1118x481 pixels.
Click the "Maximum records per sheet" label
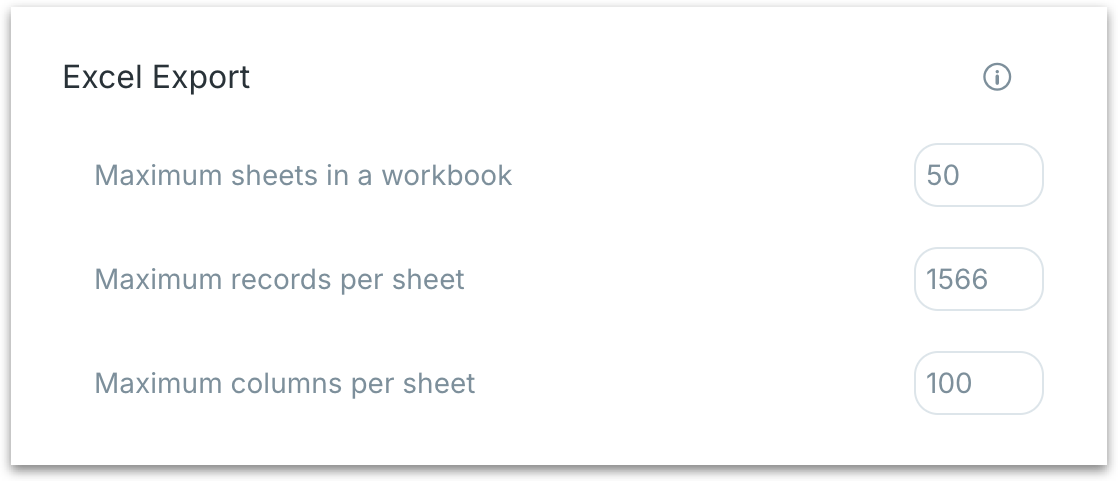click(x=279, y=279)
